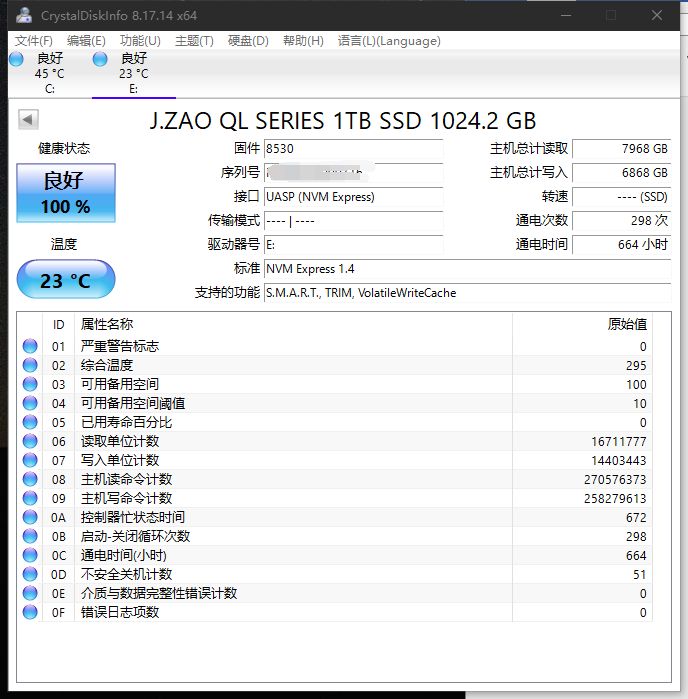
Task: Click the 温度 label above the temperature
Action: [x=64, y=244]
